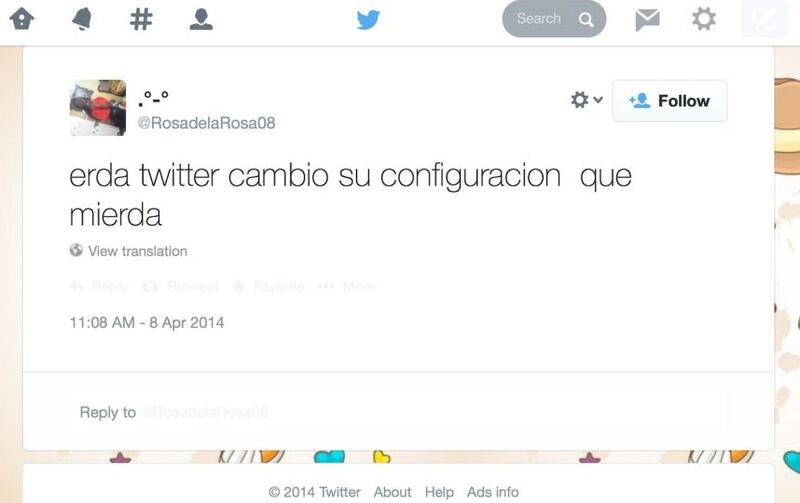Viewport: 800px width, 503px height.
Task: Click the search magnifier icon
Action: point(586,20)
